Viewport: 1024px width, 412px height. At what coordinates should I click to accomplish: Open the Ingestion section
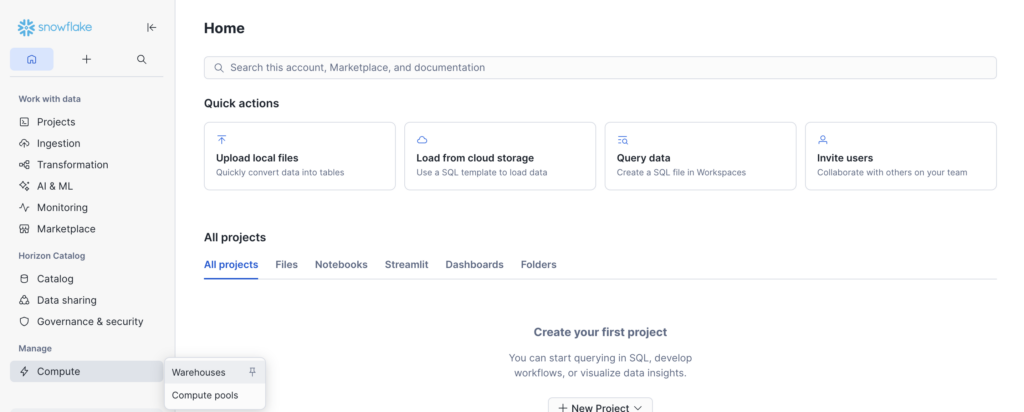pyautogui.click(x=58, y=143)
